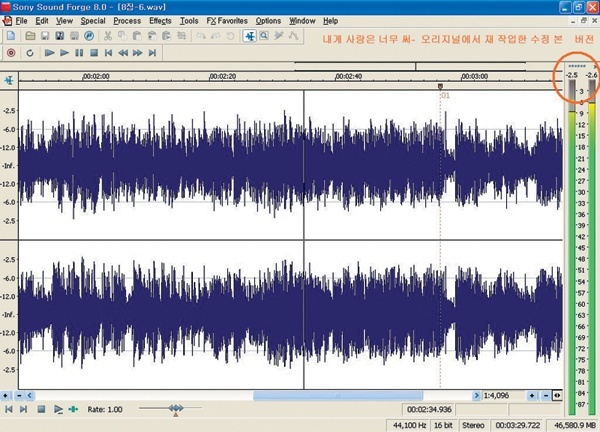Screen dimensions: 600x432
Task: Activate the Edit tool toggle in toolbar
Action: [248, 36]
